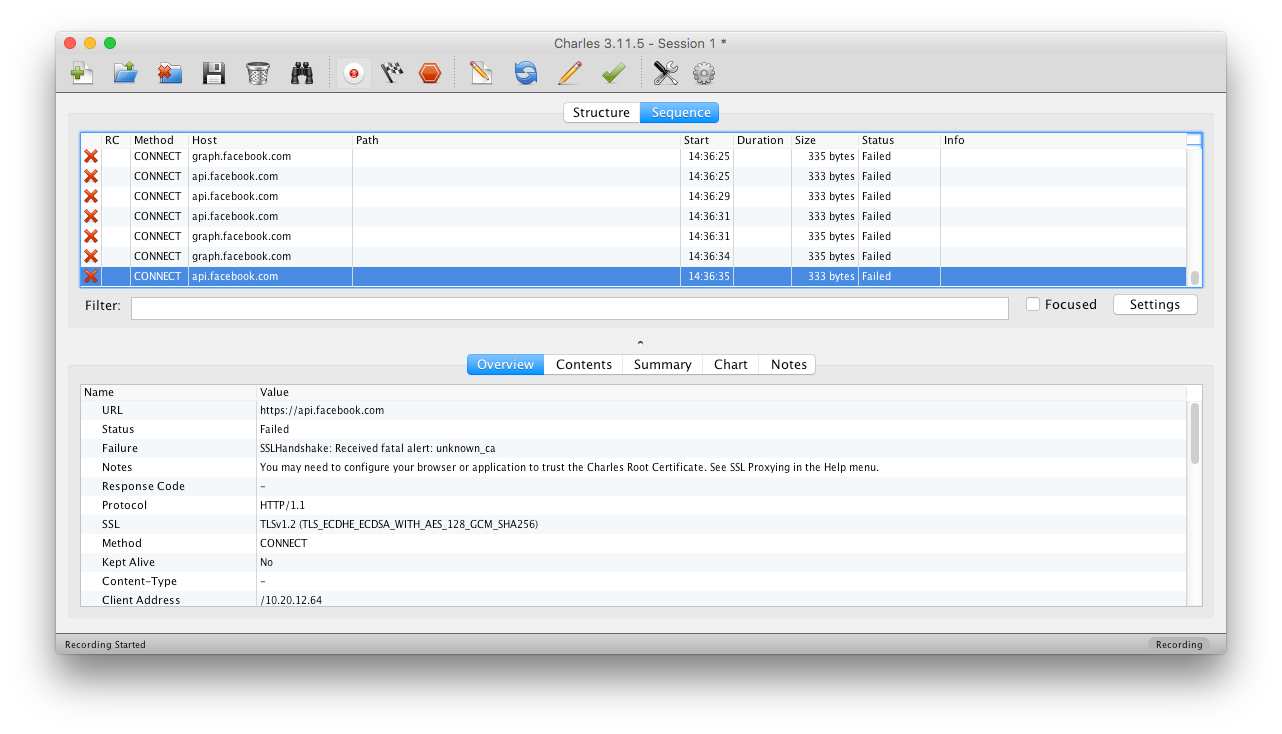Open column chooser at table header corner

coord(1194,140)
